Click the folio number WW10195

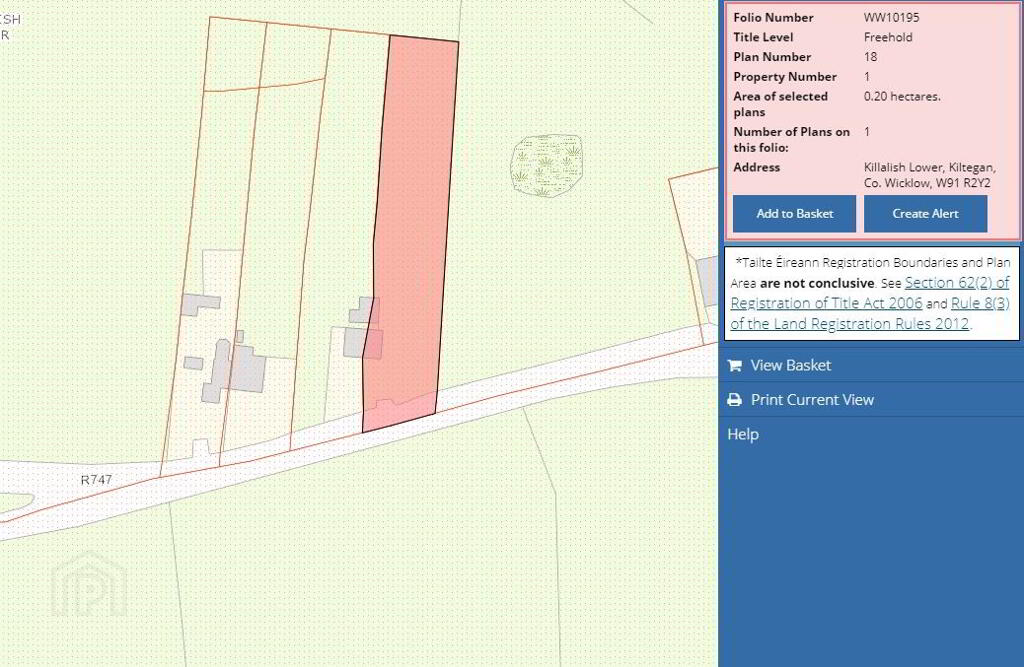click(892, 18)
